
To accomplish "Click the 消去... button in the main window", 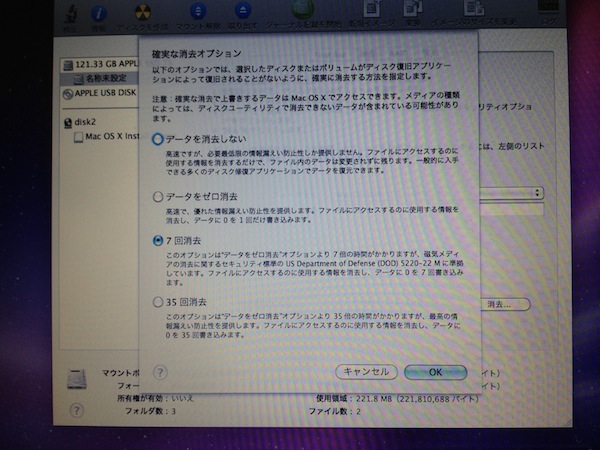I will (x=505, y=305).
